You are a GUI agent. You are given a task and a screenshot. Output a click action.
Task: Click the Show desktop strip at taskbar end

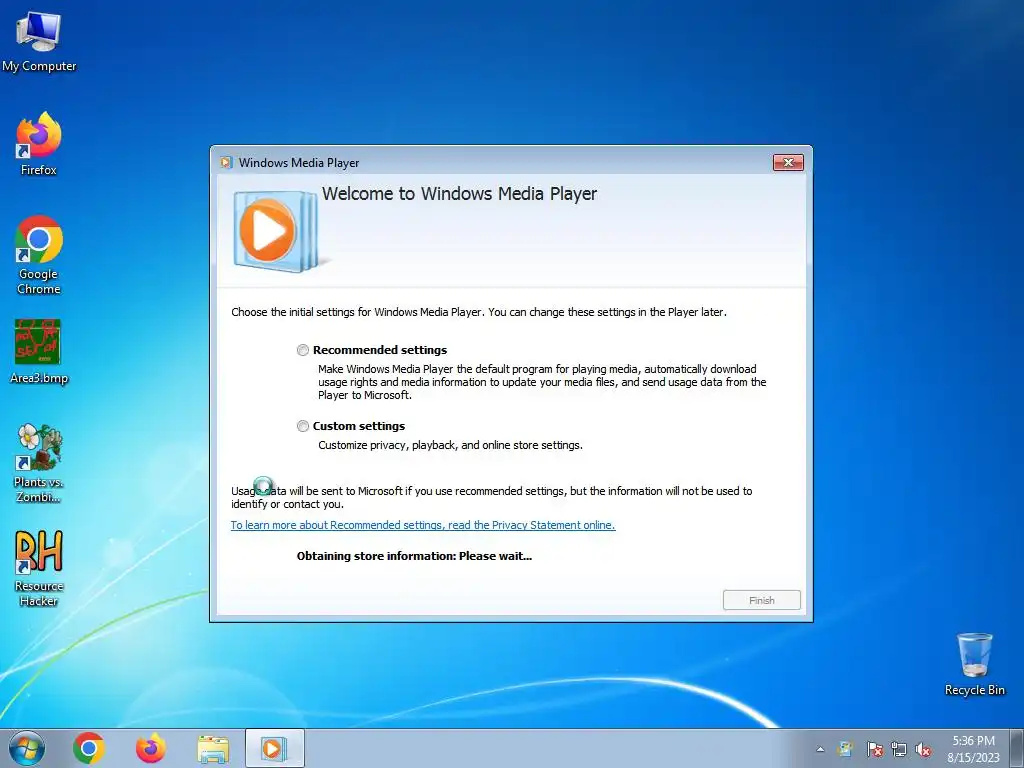[x=1017, y=748]
